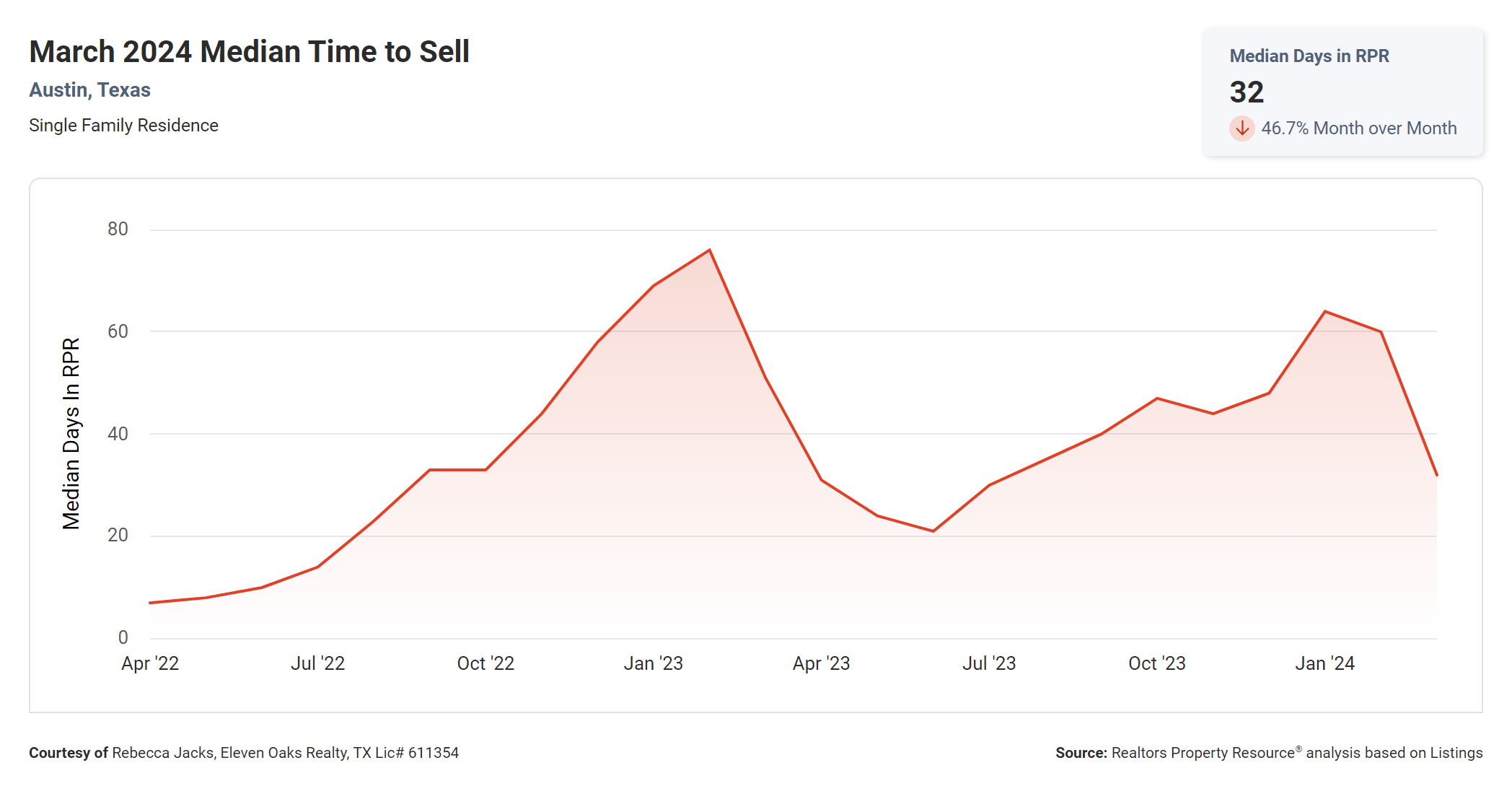Click the value 32 in the stat card
The width and height of the screenshot is (1512, 794).
tap(1247, 92)
